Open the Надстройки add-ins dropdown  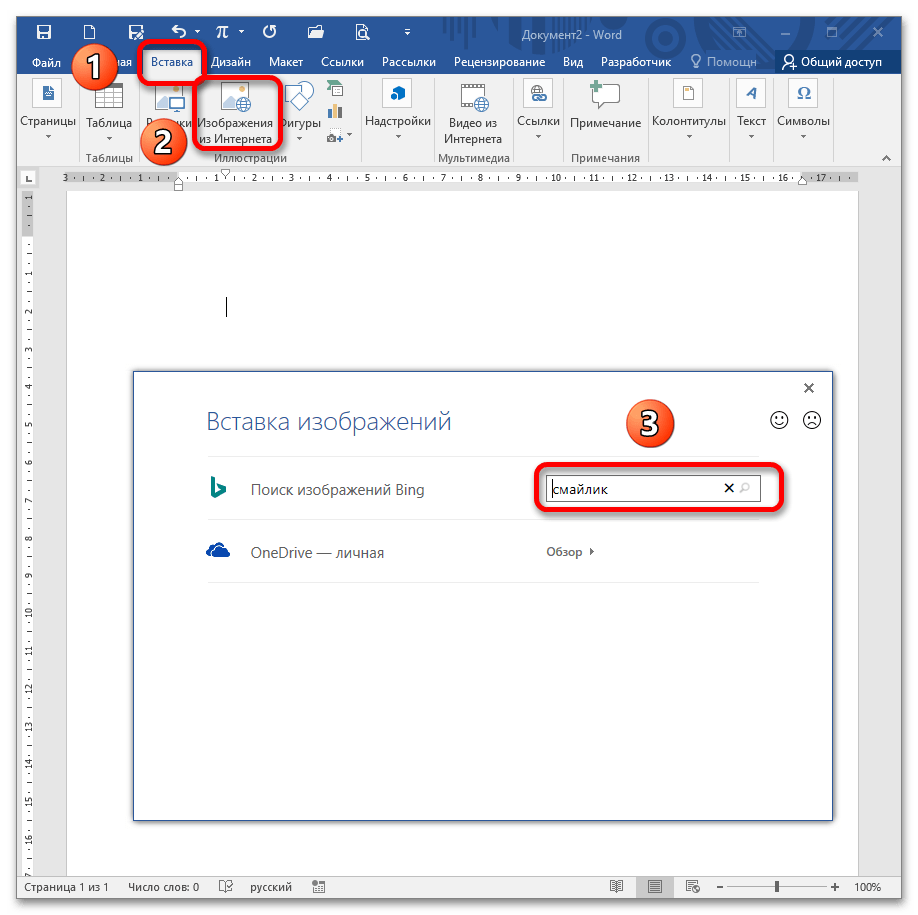pyautogui.click(x=398, y=111)
